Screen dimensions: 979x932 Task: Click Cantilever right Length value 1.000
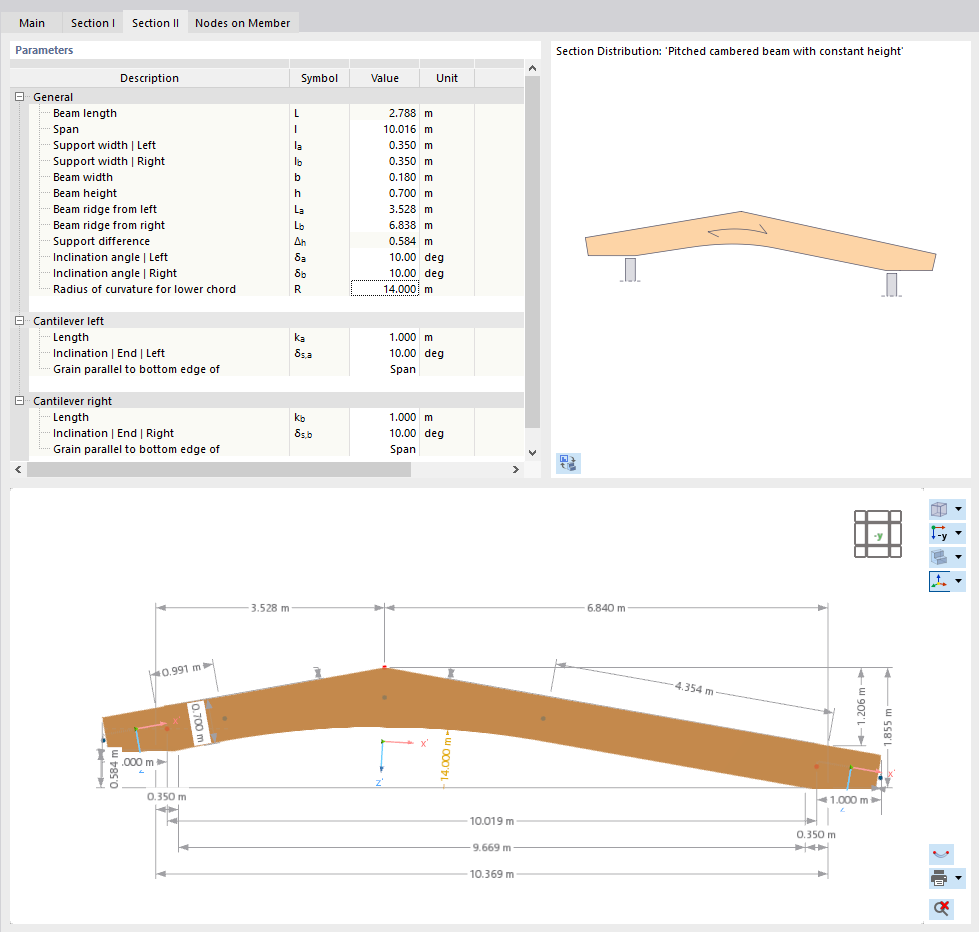pyautogui.click(x=385, y=417)
